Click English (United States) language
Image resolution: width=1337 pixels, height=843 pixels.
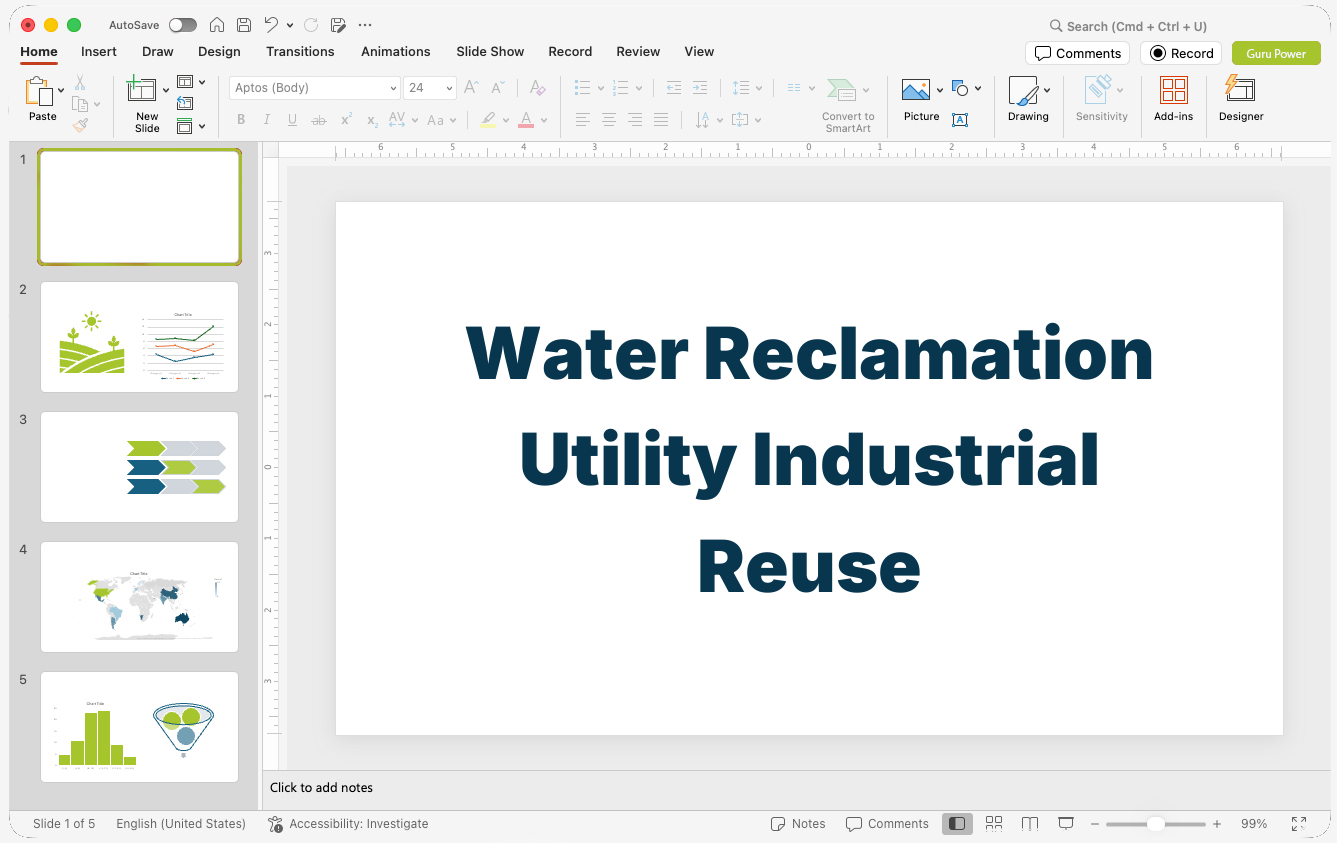[181, 824]
